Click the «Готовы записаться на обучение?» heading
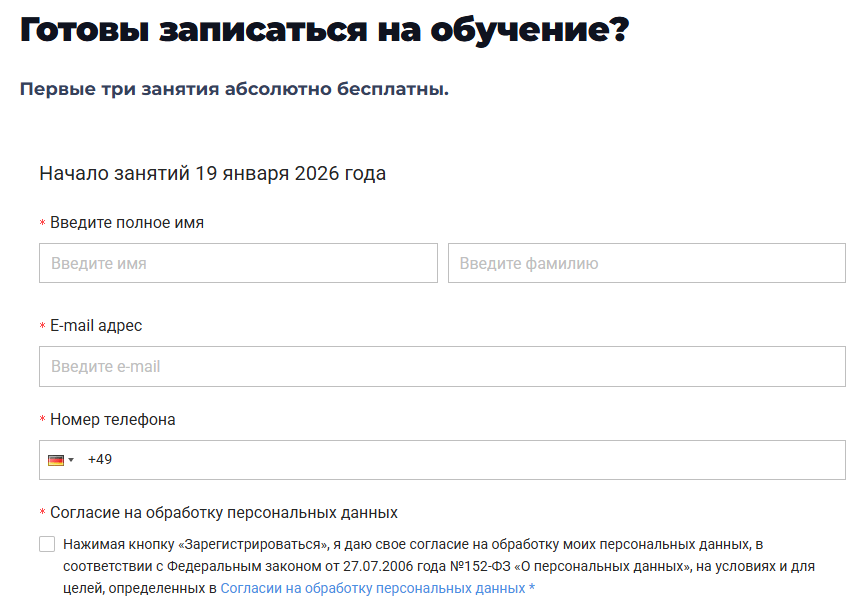The height and width of the screenshot is (612, 867). pyautogui.click(x=324, y=30)
